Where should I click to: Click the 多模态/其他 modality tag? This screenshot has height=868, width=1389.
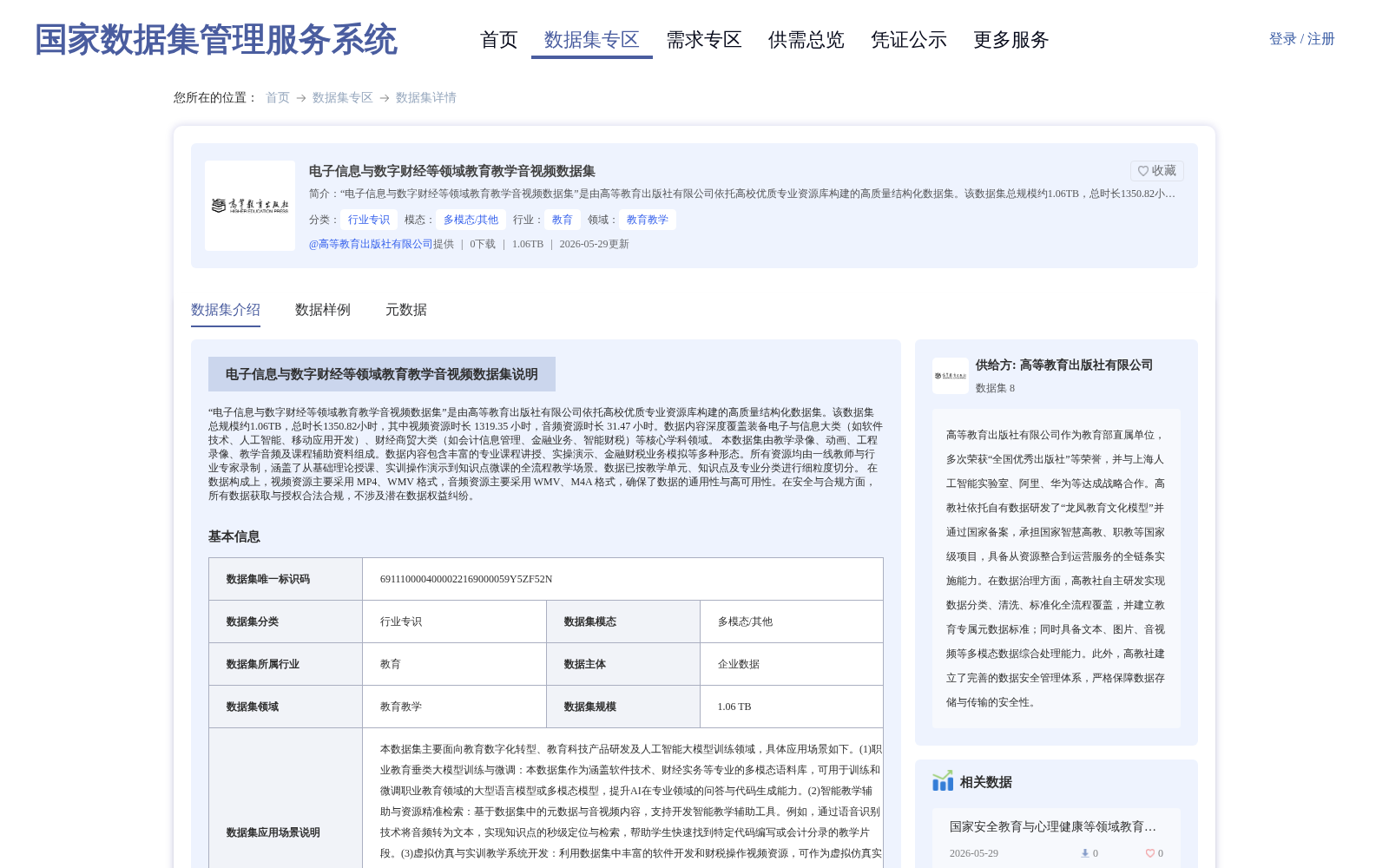pyautogui.click(x=471, y=220)
